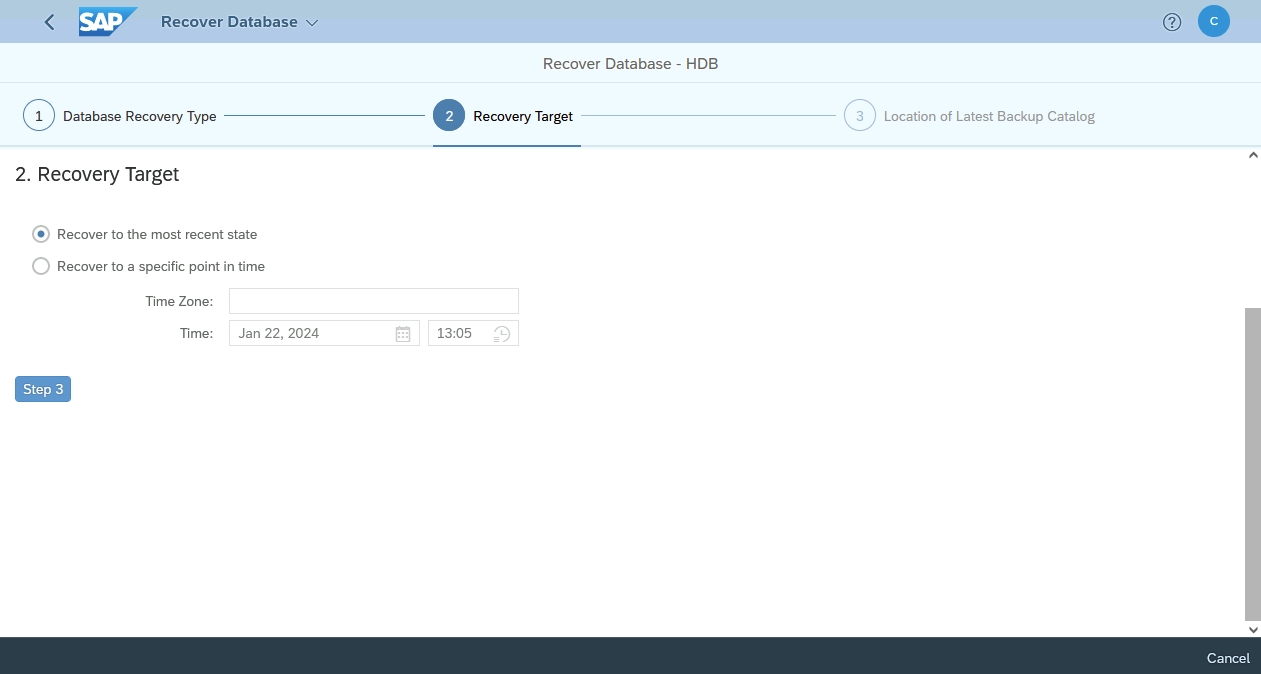Go to Database Recovery Type step

coord(139,116)
